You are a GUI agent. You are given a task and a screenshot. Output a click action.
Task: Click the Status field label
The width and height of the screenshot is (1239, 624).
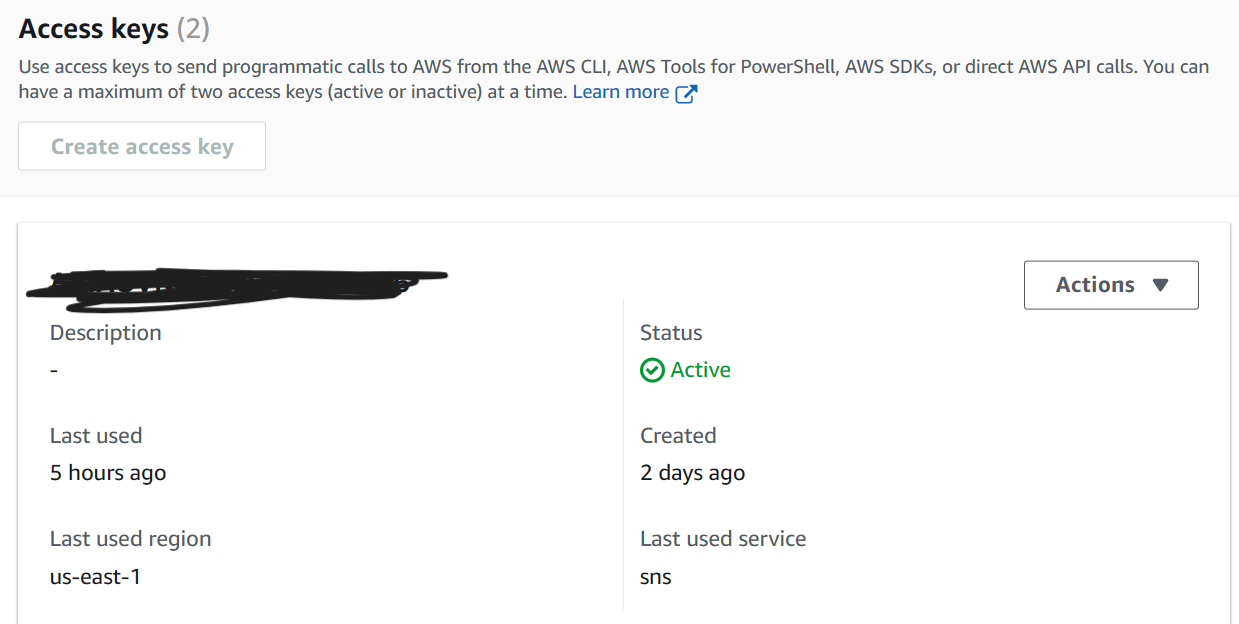[671, 332]
